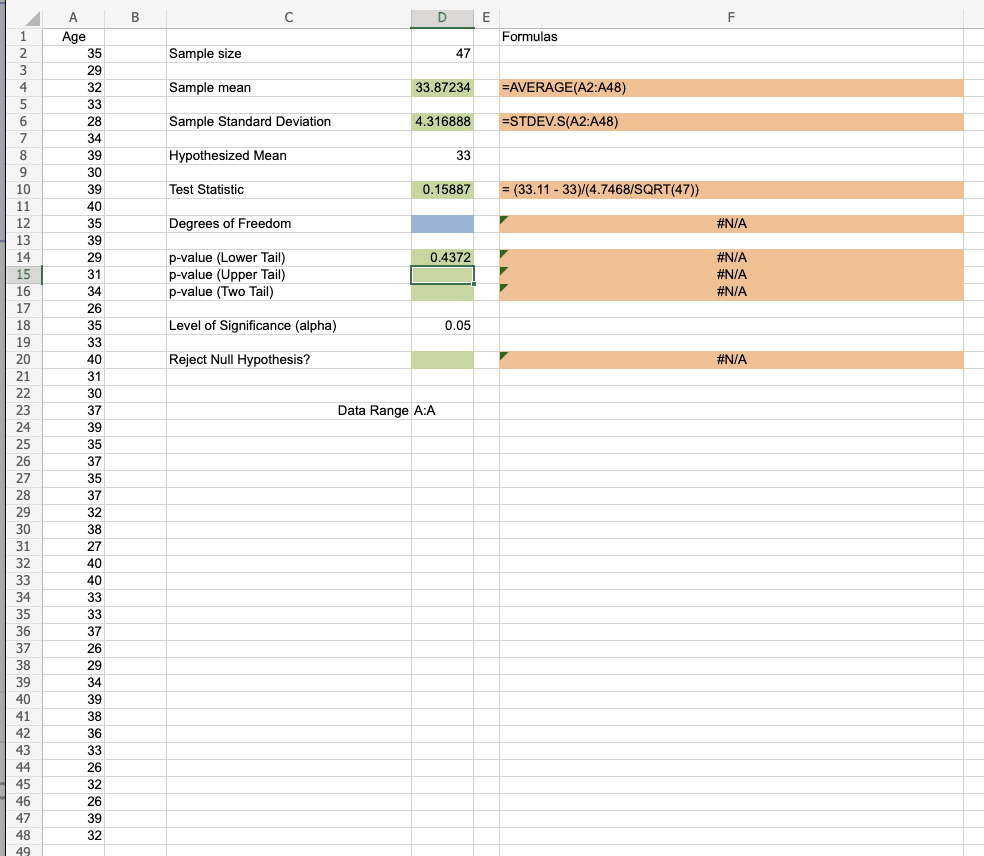
Task: Select hypothesized mean value 33
Action: (x=442, y=155)
